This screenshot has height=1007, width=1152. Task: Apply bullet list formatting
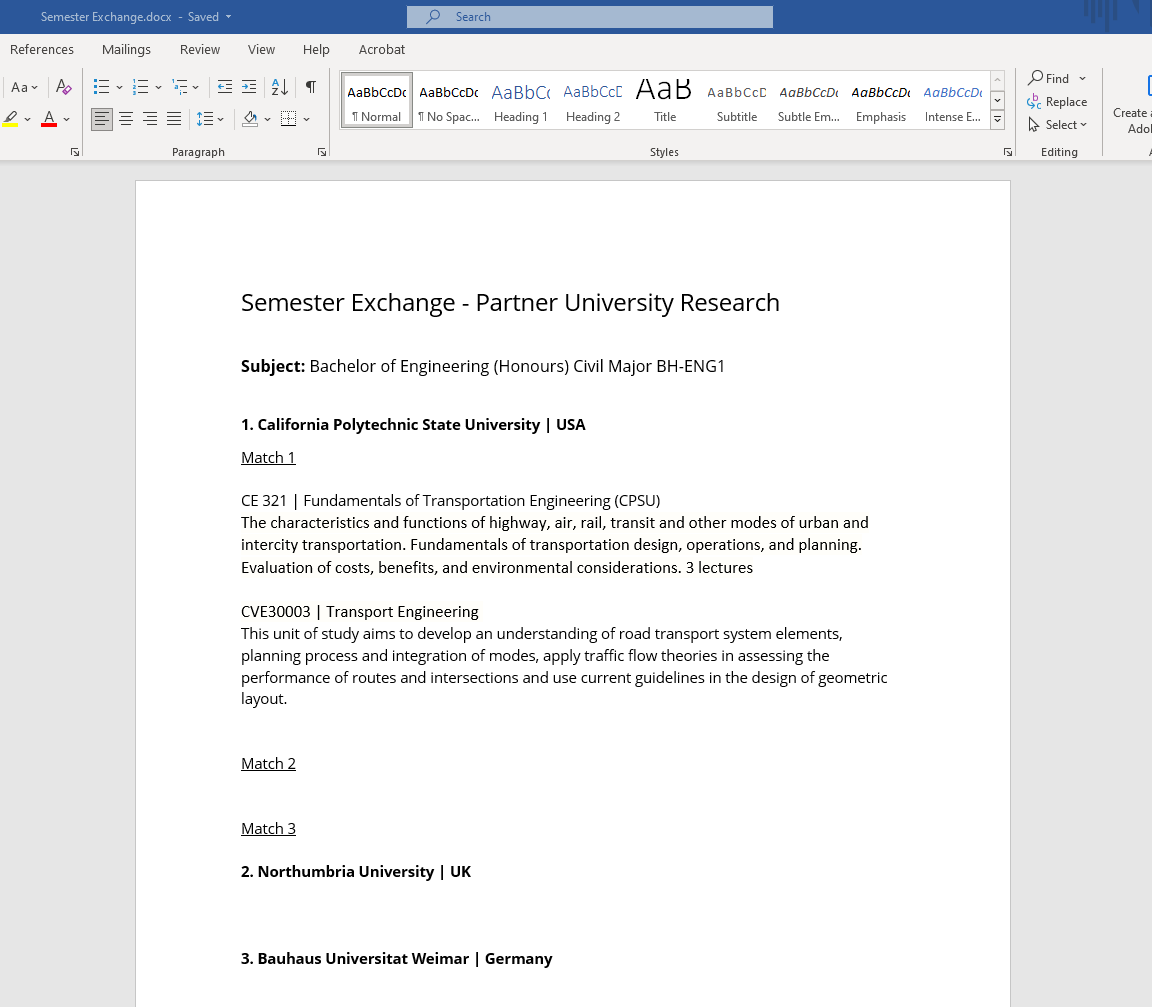coord(101,87)
